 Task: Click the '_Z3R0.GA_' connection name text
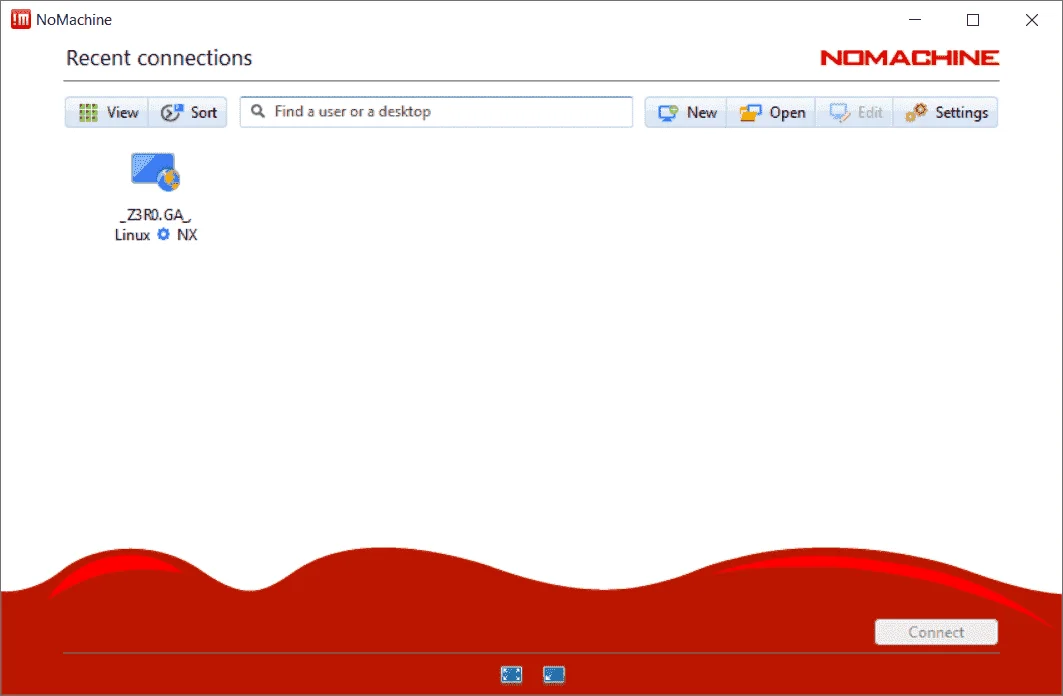(x=155, y=215)
